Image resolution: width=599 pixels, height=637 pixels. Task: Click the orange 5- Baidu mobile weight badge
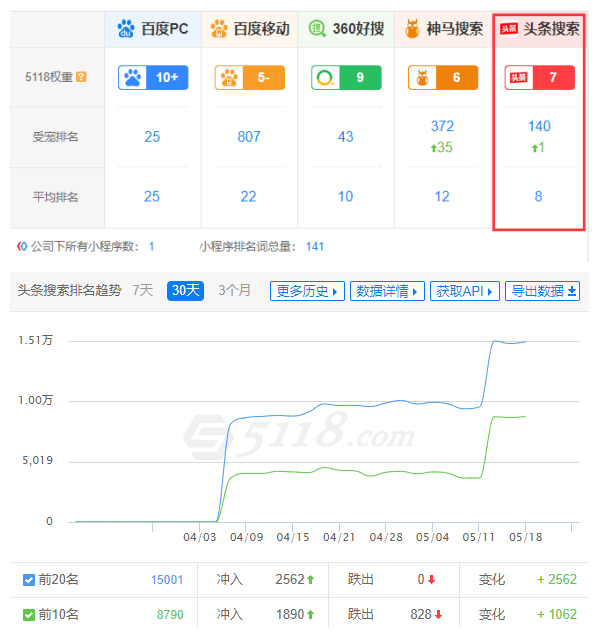pyautogui.click(x=250, y=77)
